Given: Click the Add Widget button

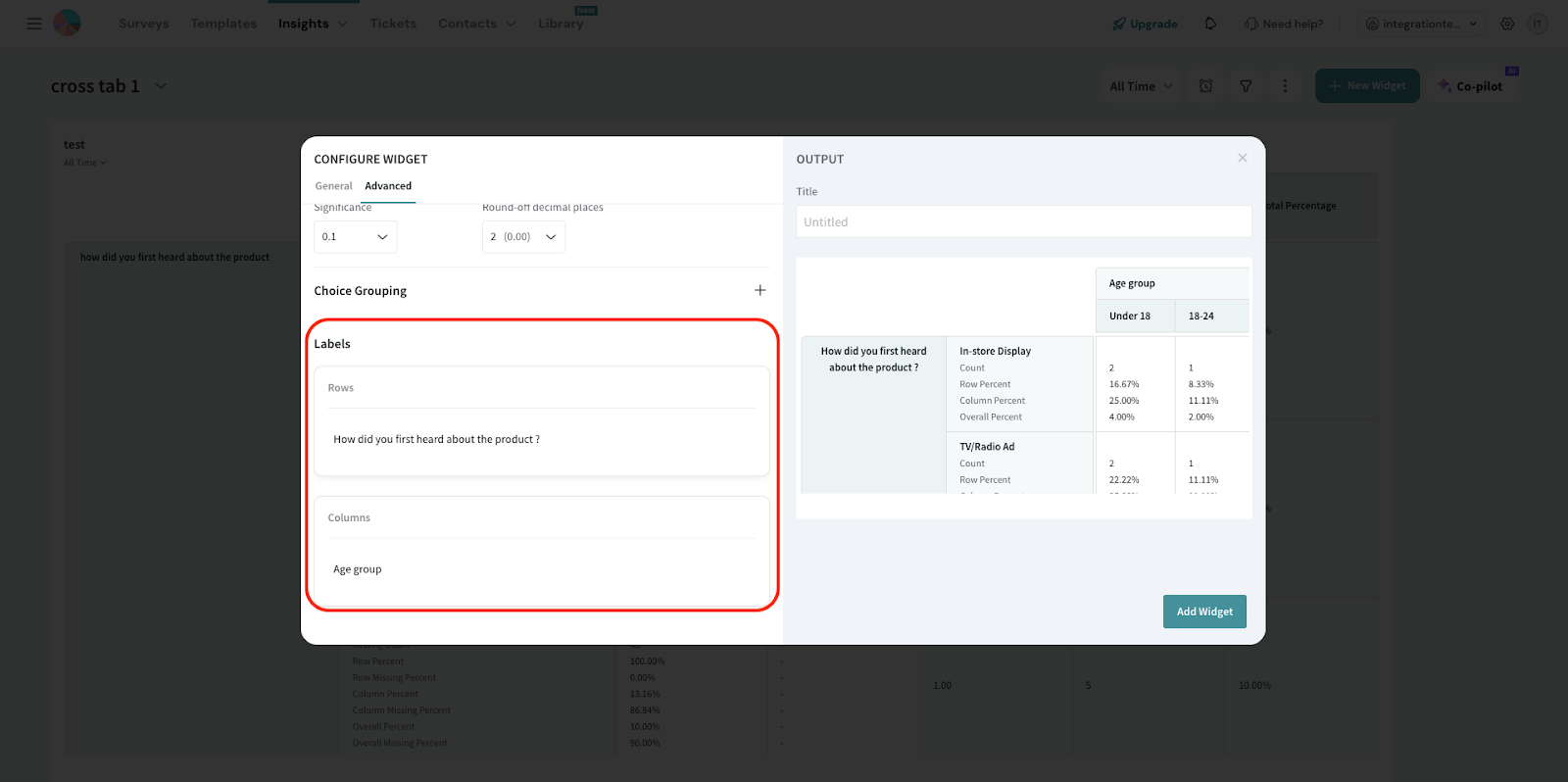Looking at the screenshot, I should 1204,611.
